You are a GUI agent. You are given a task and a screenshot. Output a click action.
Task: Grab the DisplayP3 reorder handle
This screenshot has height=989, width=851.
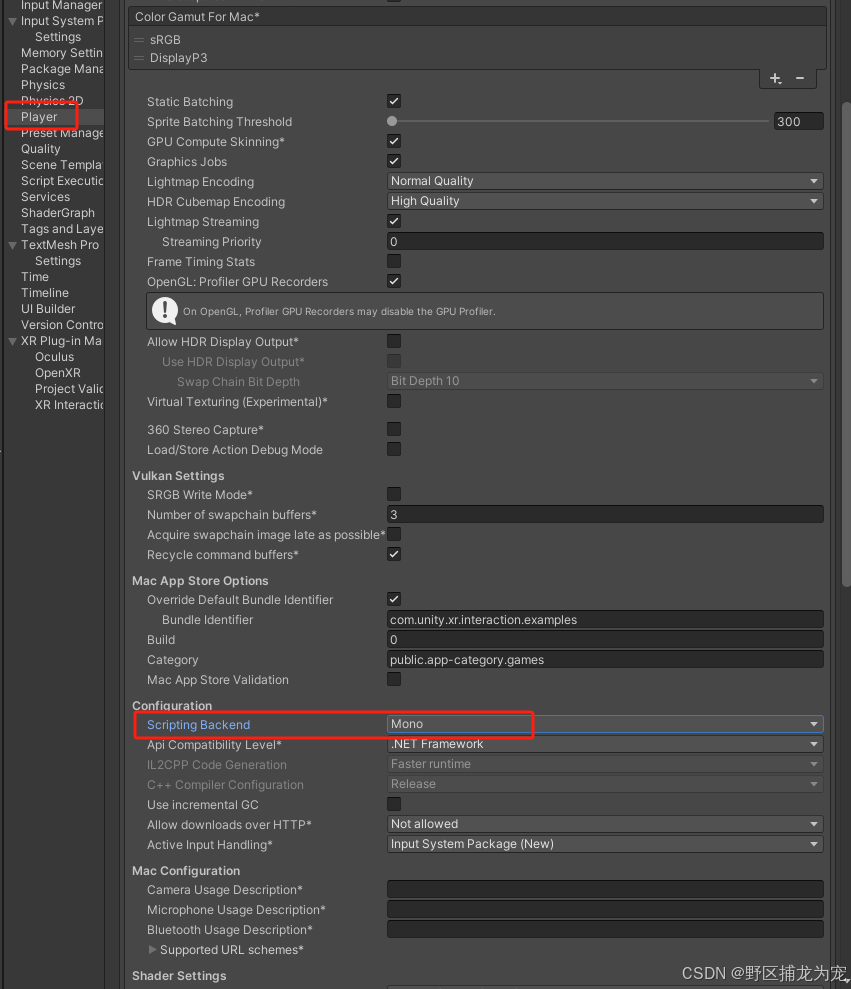pos(139,58)
